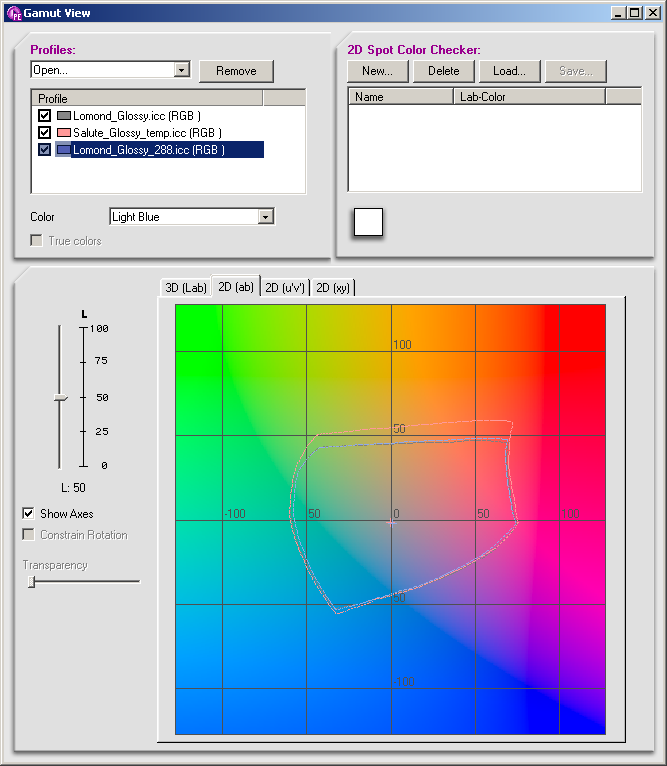The height and width of the screenshot is (766, 667).
Task: Open the 2D (xy) tab
Action: [x=333, y=288]
